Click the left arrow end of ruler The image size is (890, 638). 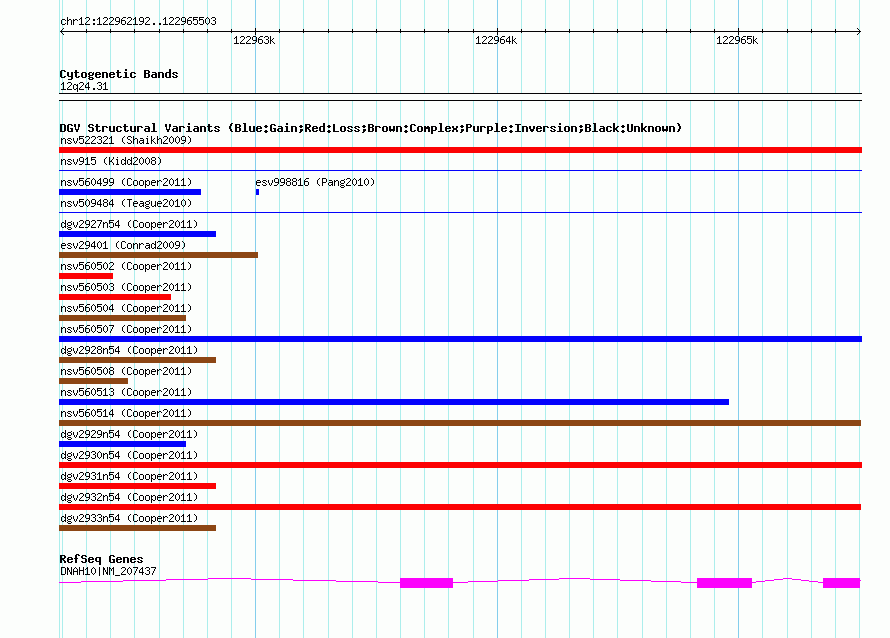click(62, 31)
